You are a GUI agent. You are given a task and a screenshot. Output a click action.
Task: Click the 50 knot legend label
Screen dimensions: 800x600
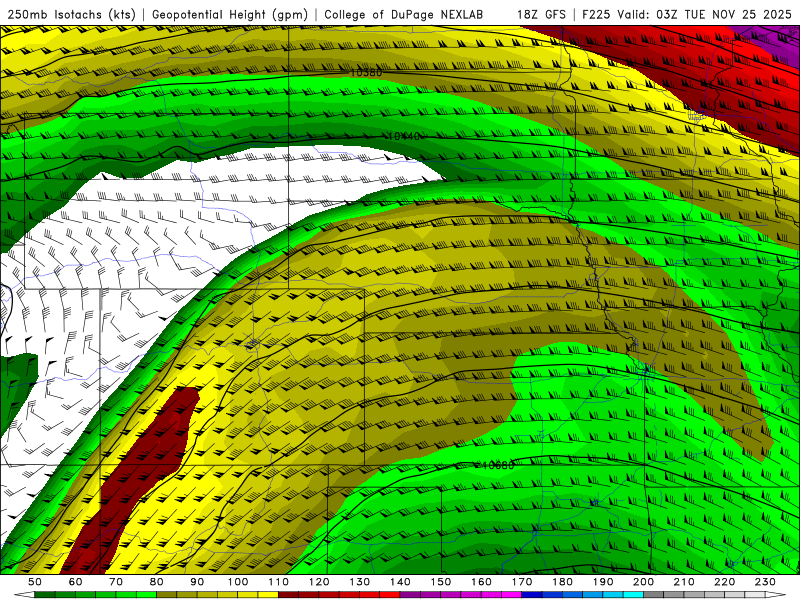pos(35,582)
